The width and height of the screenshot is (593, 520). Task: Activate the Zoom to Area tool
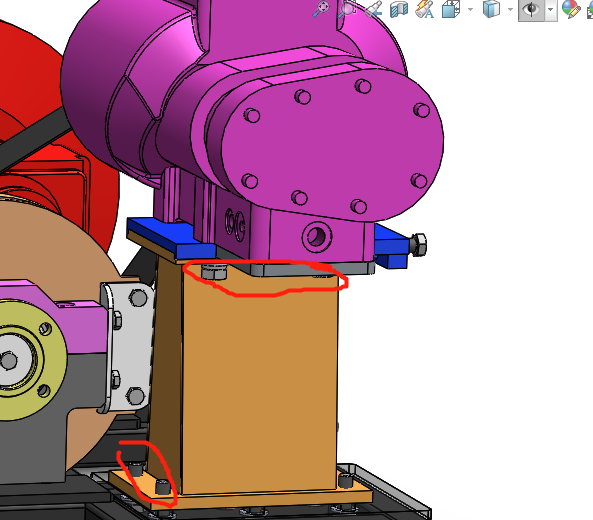pos(347,8)
